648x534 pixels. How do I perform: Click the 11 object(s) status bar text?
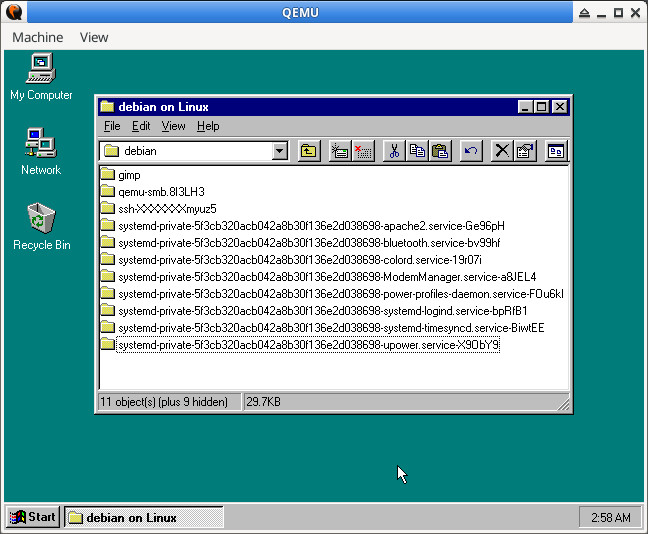click(164, 402)
